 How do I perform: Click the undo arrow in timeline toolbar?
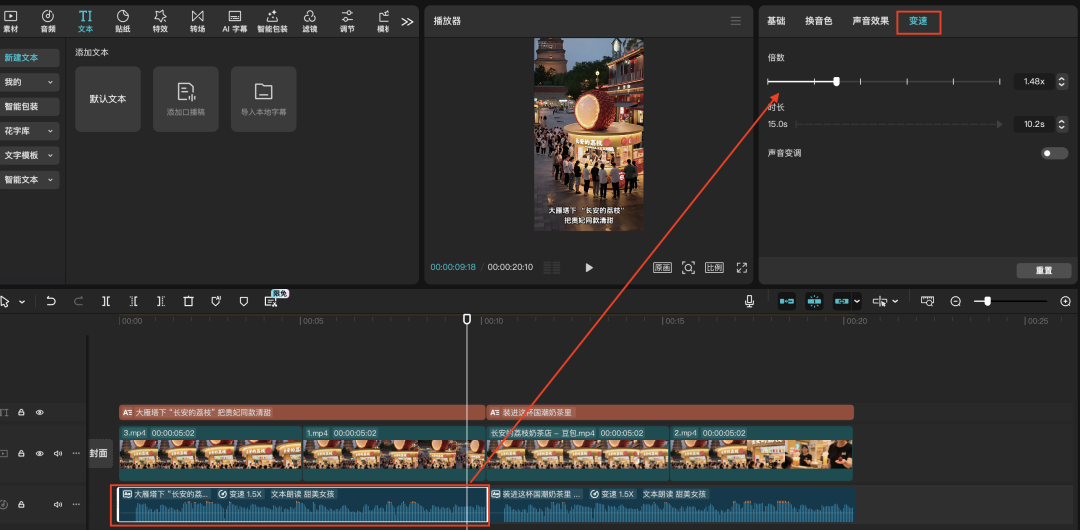pos(51,301)
